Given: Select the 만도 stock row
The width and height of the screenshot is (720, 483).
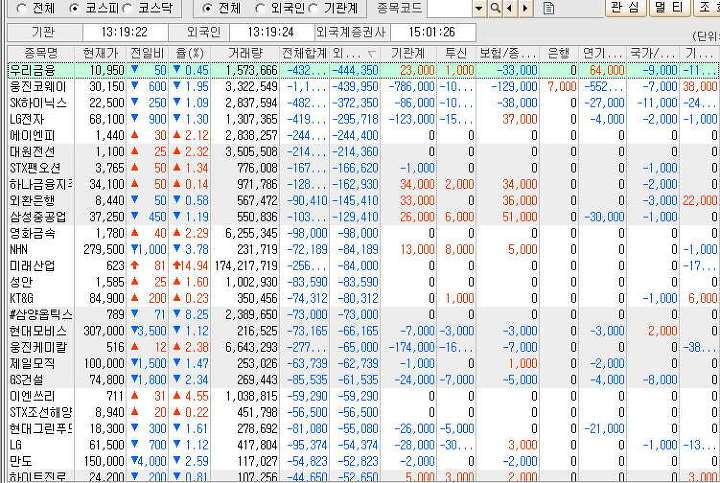Looking at the screenshot, I should tap(363, 461).
